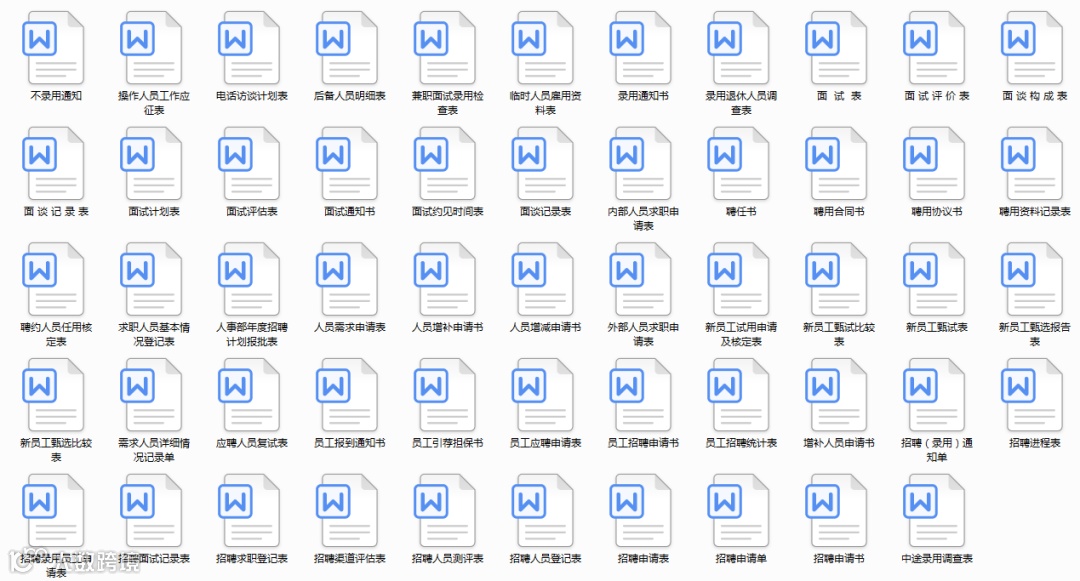This screenshot has width=1080, height=581.
Task: Select the 新员工试用申请及核定表 file
Action: (x=740, y=280)
